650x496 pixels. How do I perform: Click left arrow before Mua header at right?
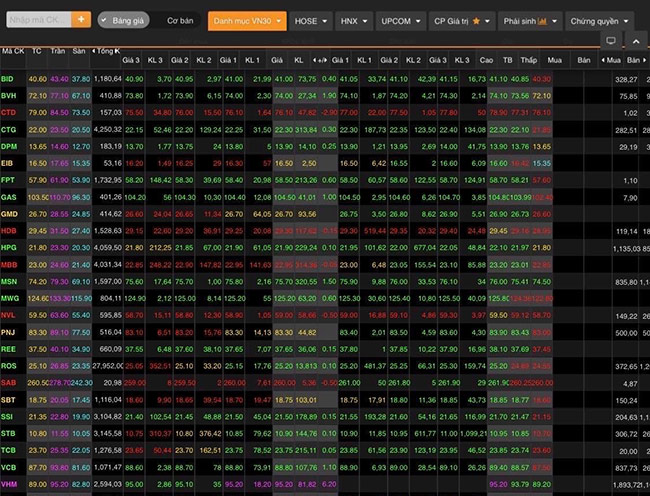[603, 60]
